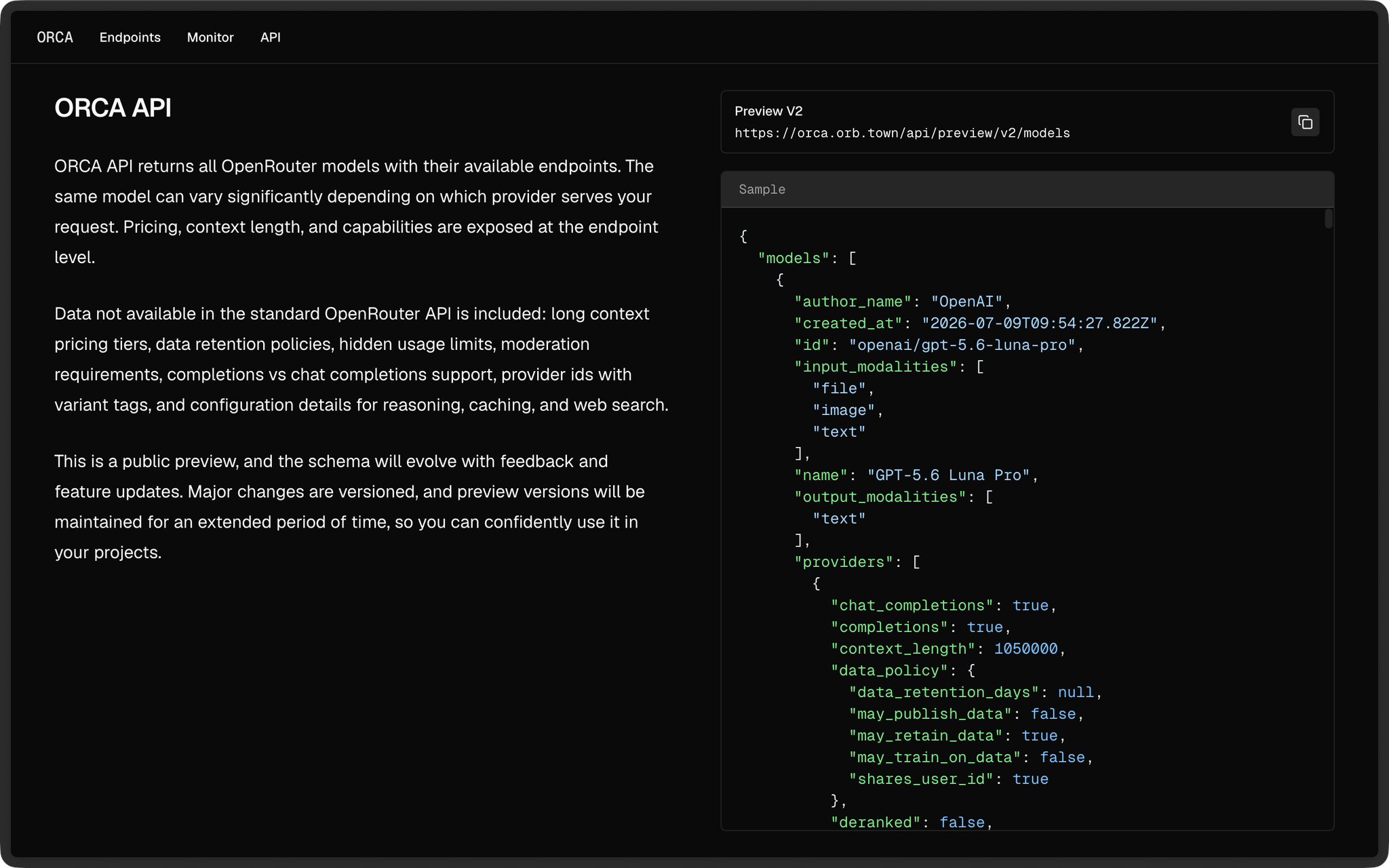The width and height of the screenshot is (1389, 868).
Task: Click the 2026-07-09T09:54:27.822Z timestamp value
Action: pos(1040,323)
